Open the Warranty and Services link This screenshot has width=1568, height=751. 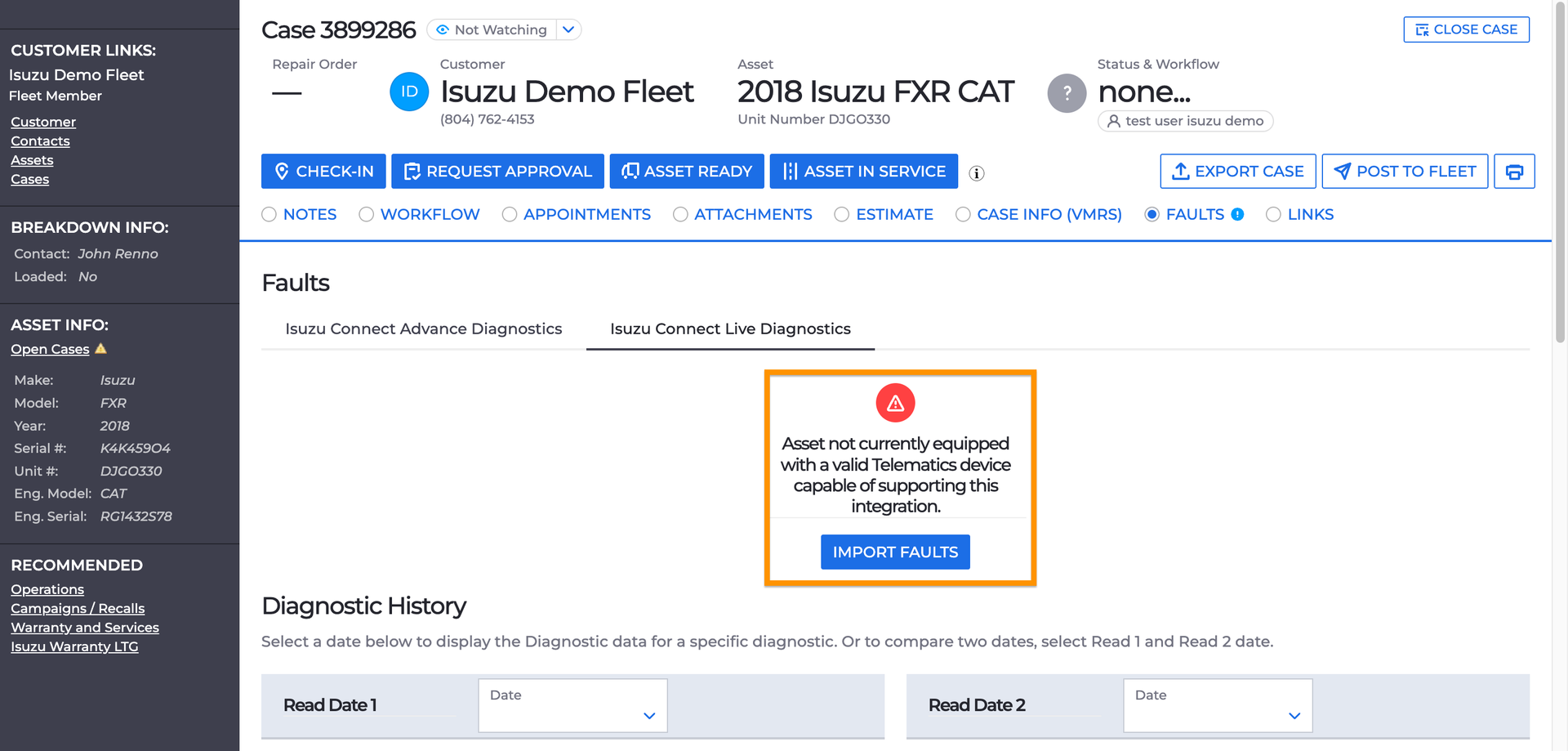pyautogui.click(x=85, y=628)
